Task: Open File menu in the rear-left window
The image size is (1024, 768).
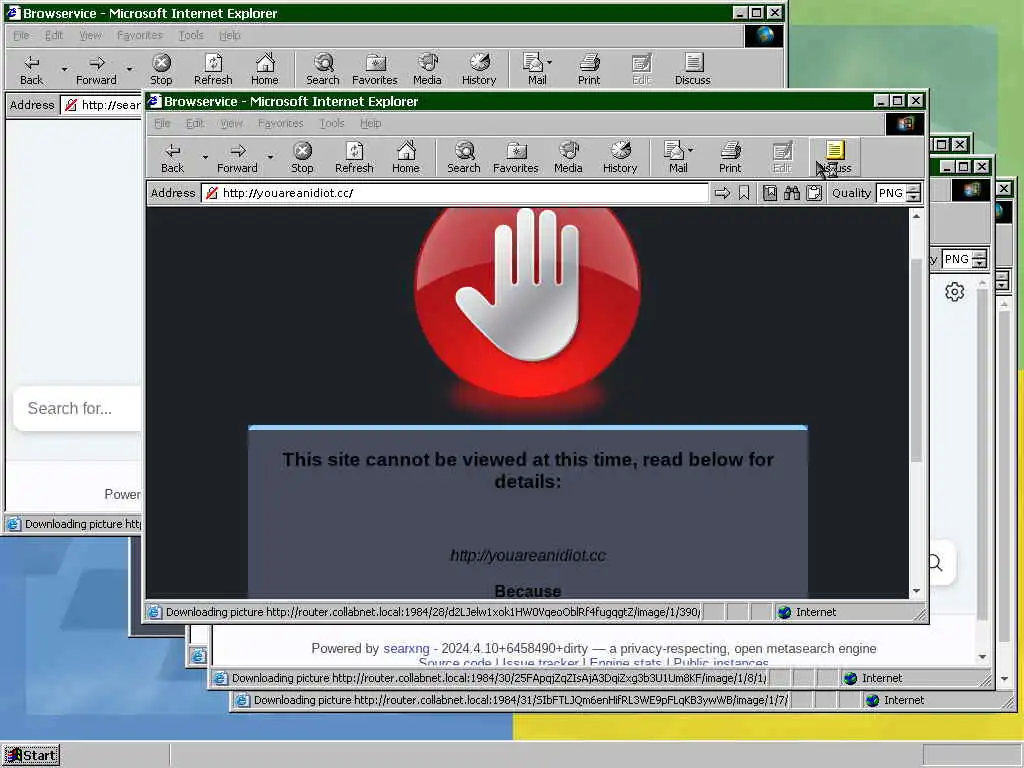Action: click(x=21, y=35)
